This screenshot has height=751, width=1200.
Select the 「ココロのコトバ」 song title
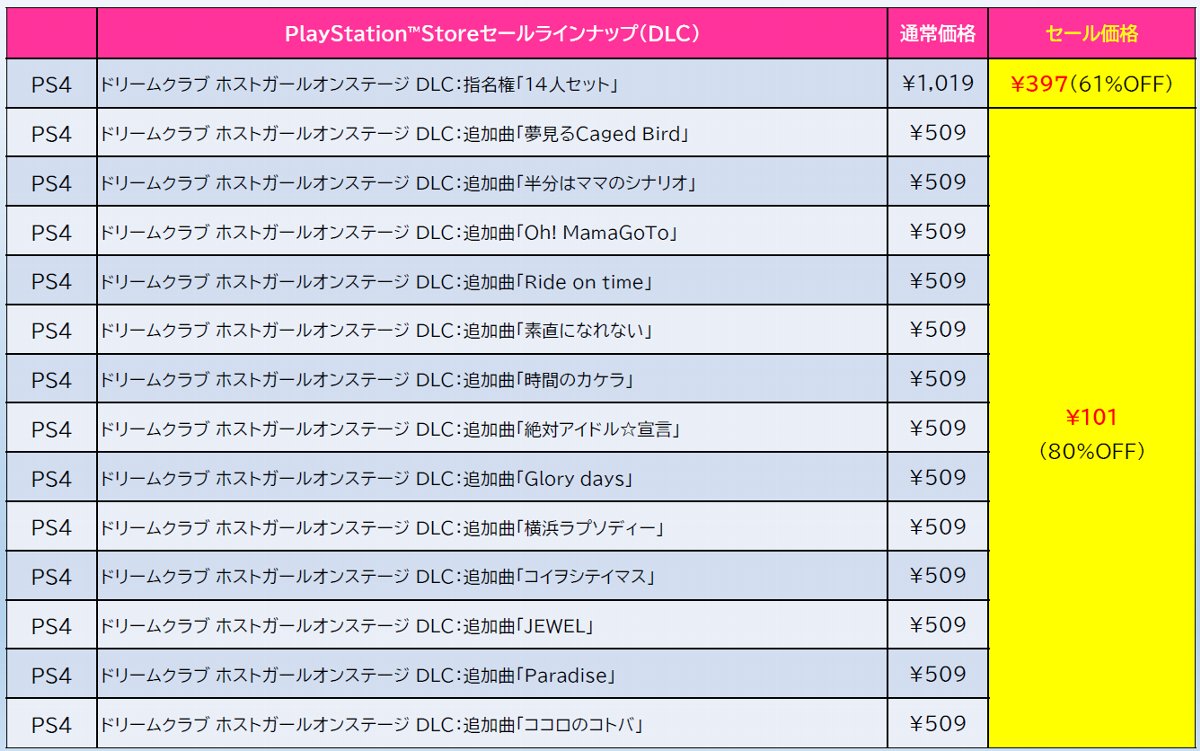pos(371,725)
